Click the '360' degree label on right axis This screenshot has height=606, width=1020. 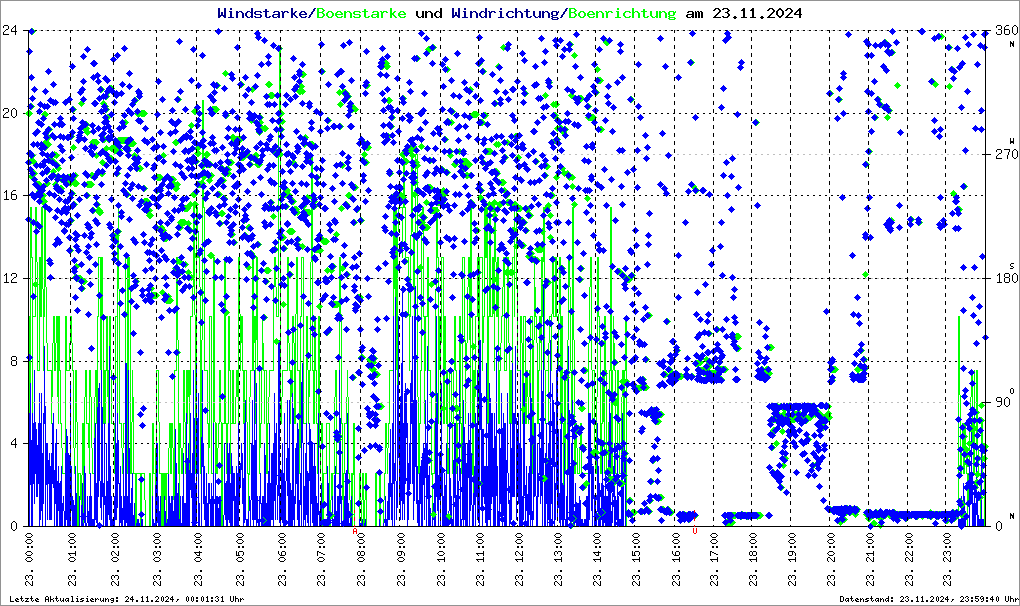click(x=1003, y=30)
